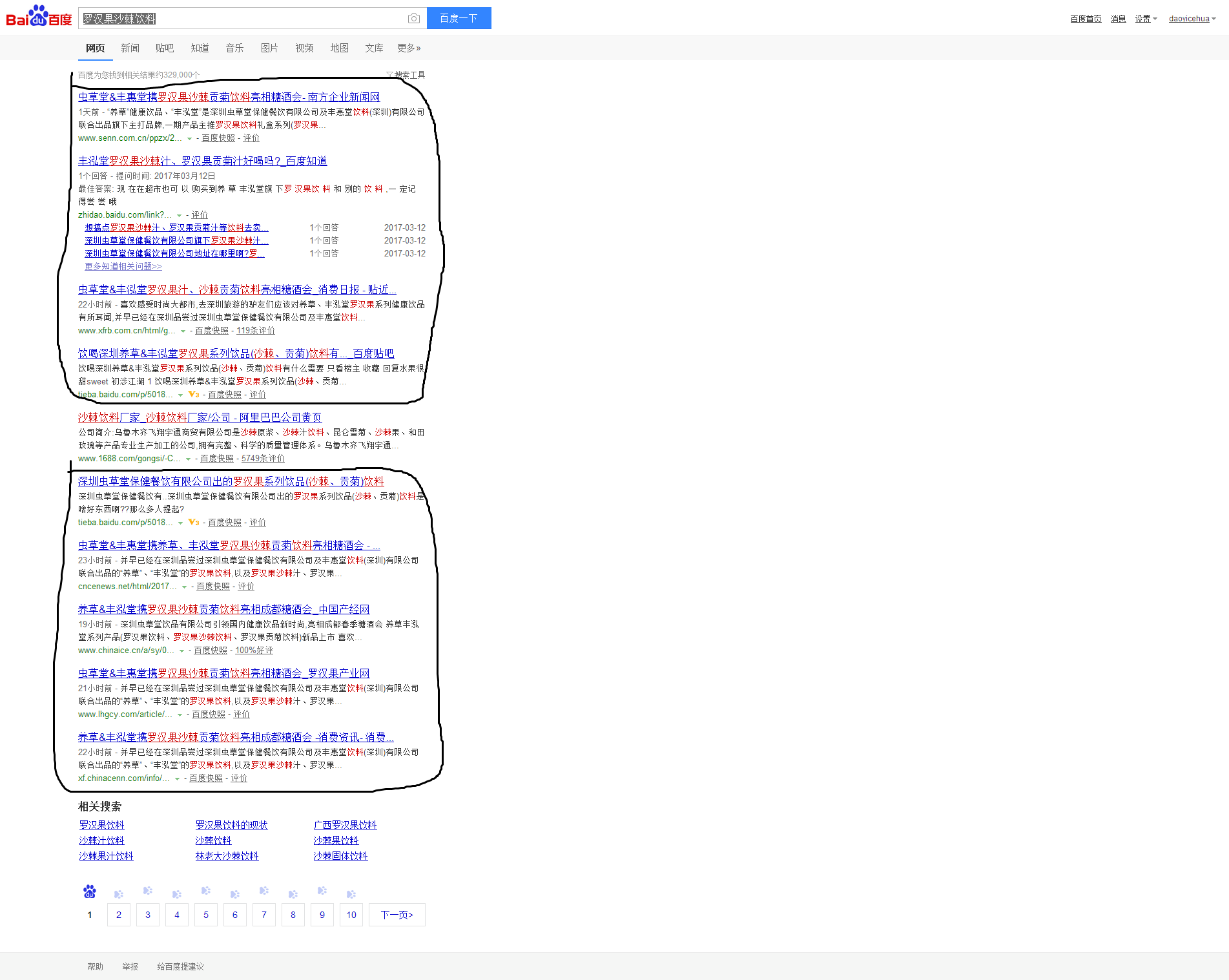
Task: Open 给百度提建议 feedback link
Action: [x=180, y=966]
